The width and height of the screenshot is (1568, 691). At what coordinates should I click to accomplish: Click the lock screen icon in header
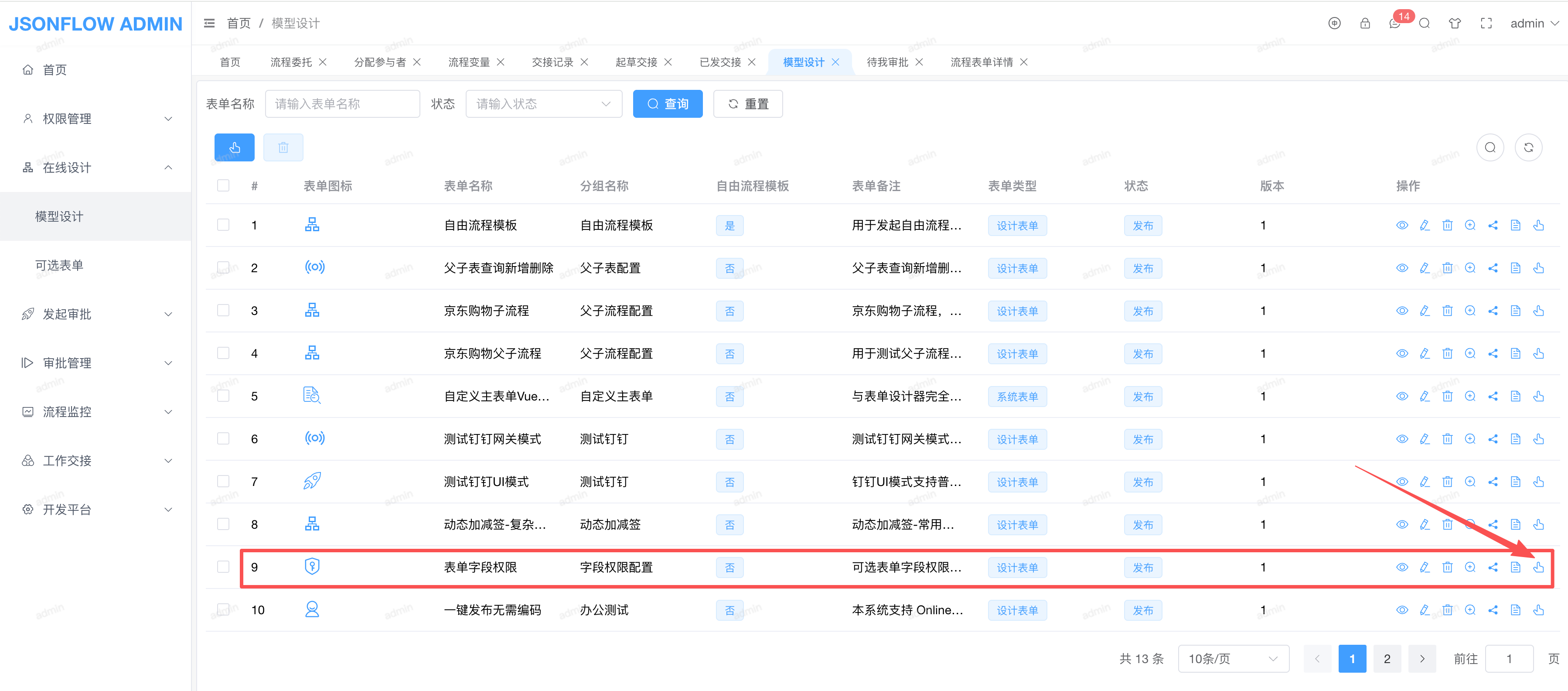(x=1365, y=23)
